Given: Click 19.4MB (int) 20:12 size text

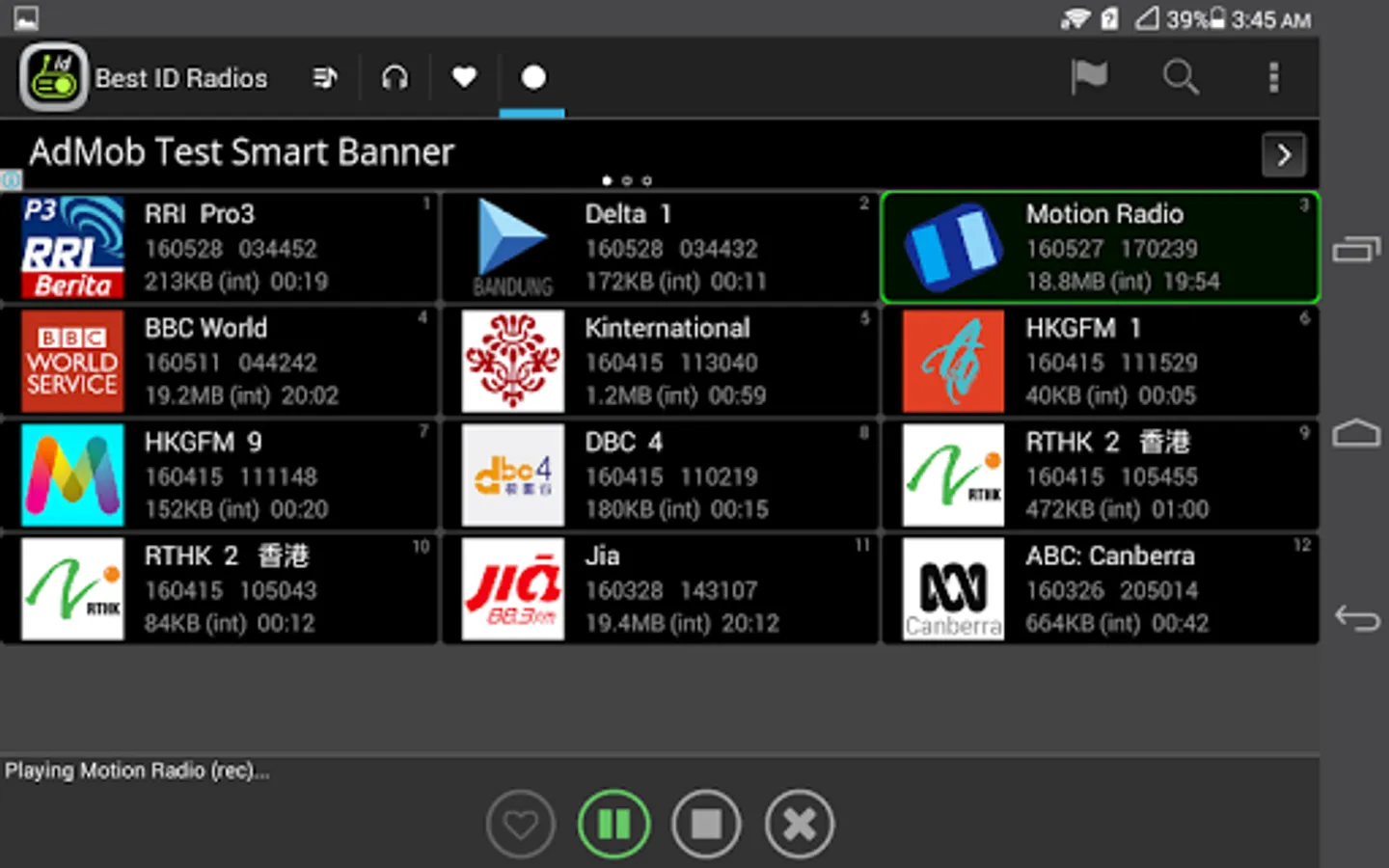Looking at the screenshot, I should 682,623.
